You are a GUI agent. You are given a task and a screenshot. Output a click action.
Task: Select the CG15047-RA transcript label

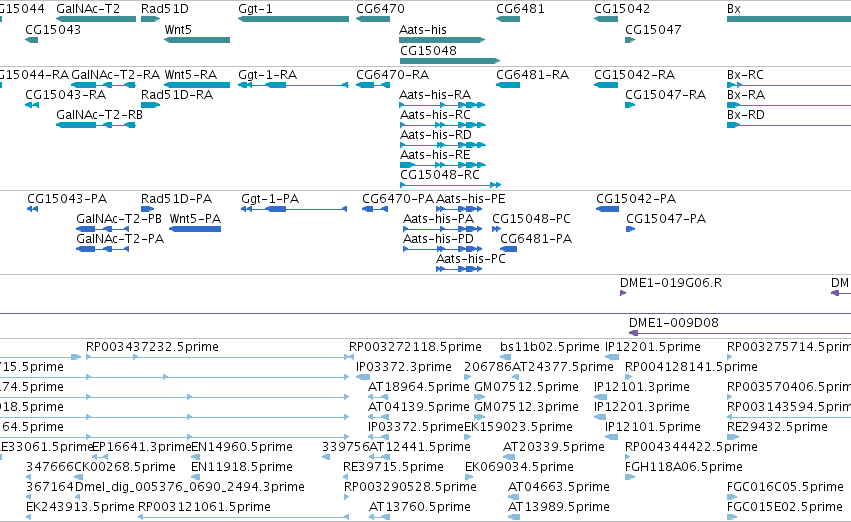665,94
